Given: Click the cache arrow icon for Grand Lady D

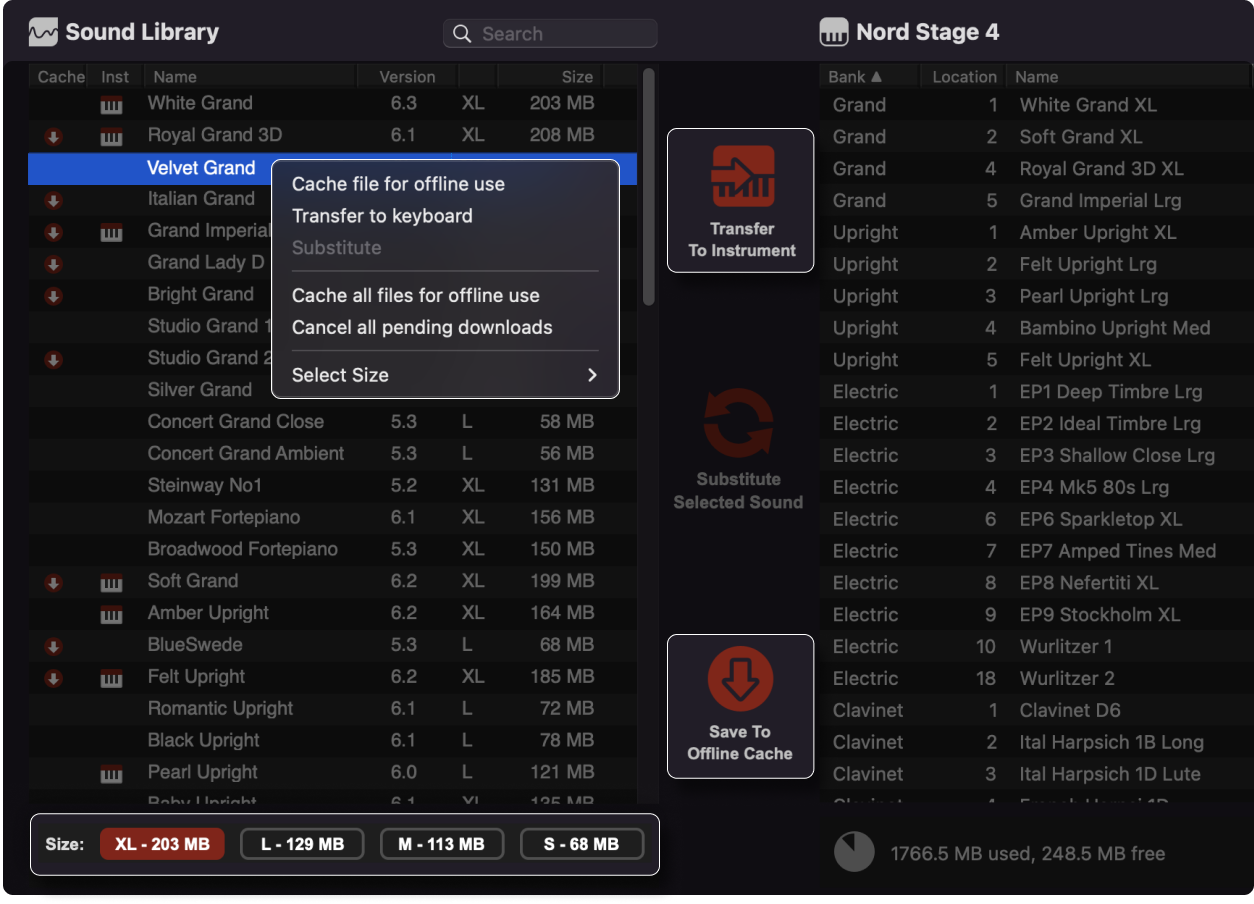Looking at the screenshot, I should [54, 264].
